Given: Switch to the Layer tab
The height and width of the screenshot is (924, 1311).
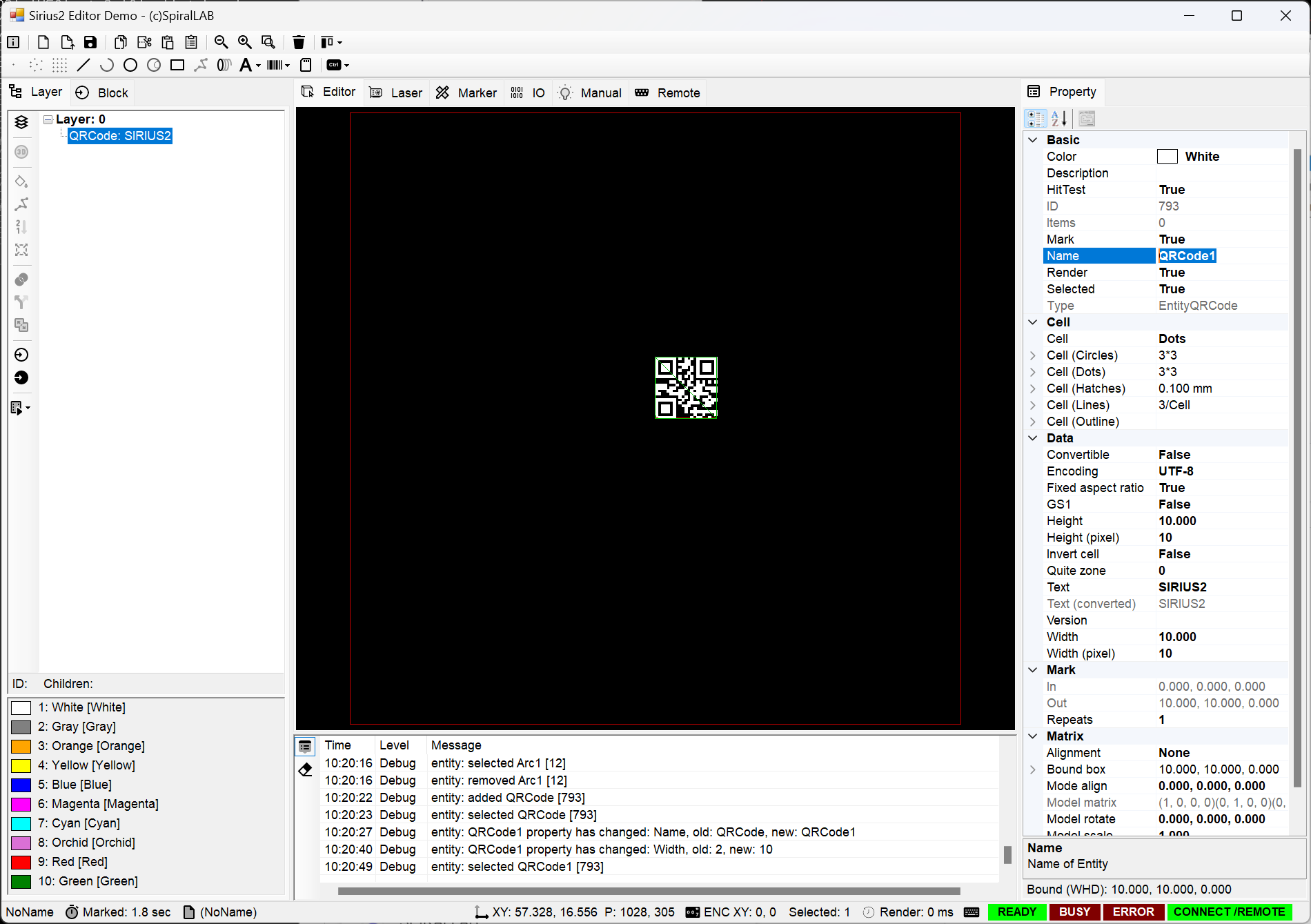Looking at the screenshot, I should 36,92.
